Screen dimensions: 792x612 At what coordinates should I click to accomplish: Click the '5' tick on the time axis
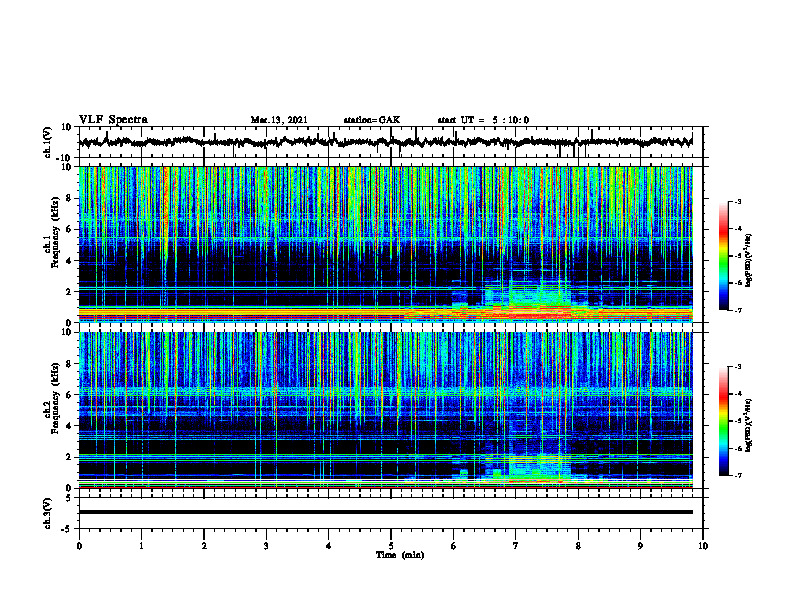(x=391, y=546)
